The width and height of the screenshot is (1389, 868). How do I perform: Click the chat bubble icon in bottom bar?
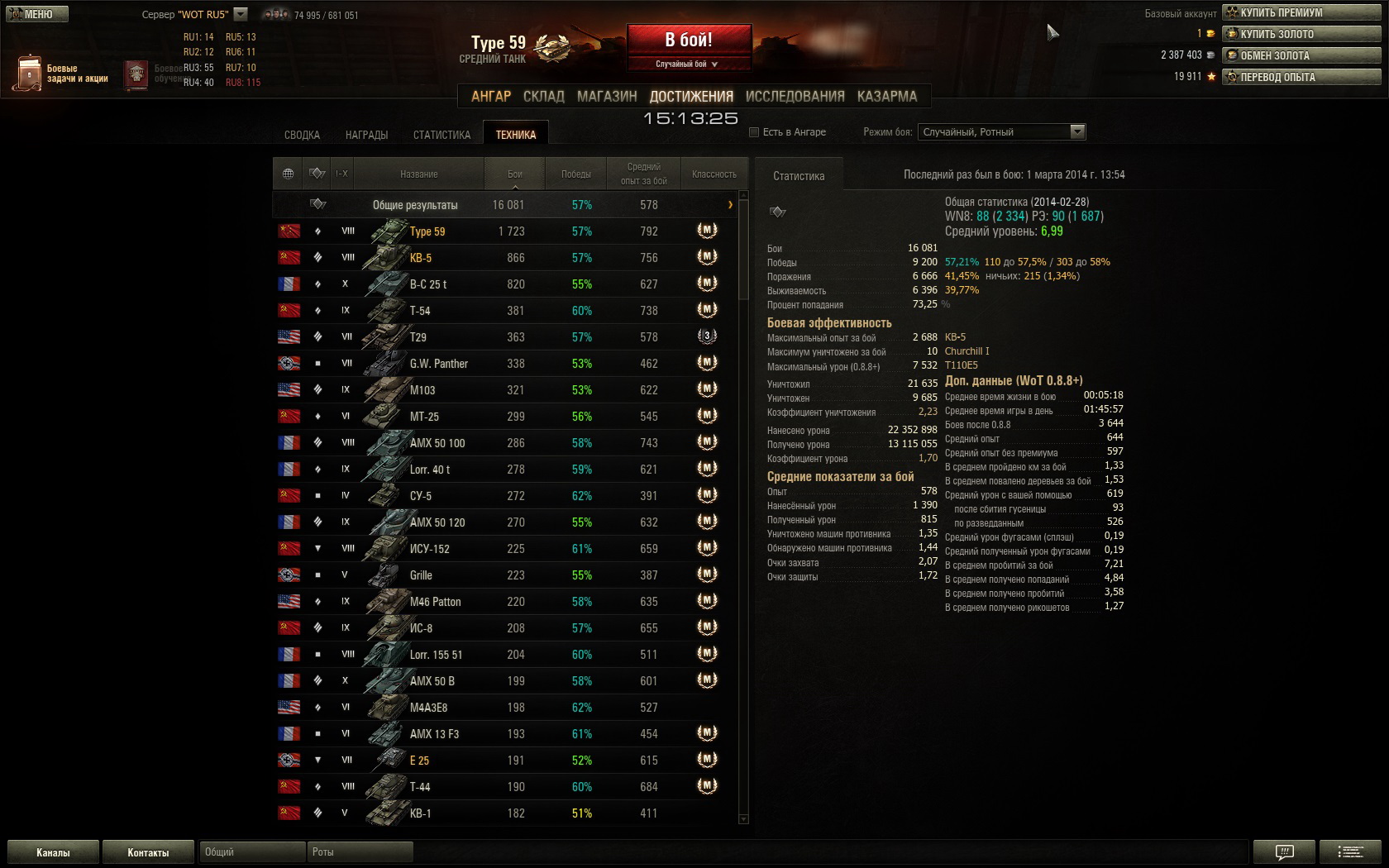pos(1284,851)
